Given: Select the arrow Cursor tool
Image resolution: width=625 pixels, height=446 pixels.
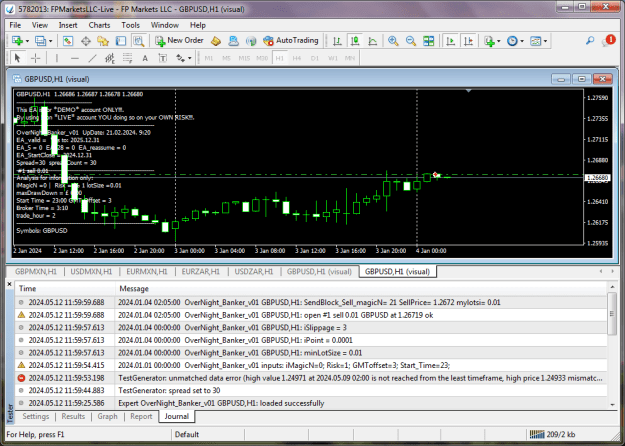Looking at the screenshot, I should pyautogui.click(x=17, y=58).
